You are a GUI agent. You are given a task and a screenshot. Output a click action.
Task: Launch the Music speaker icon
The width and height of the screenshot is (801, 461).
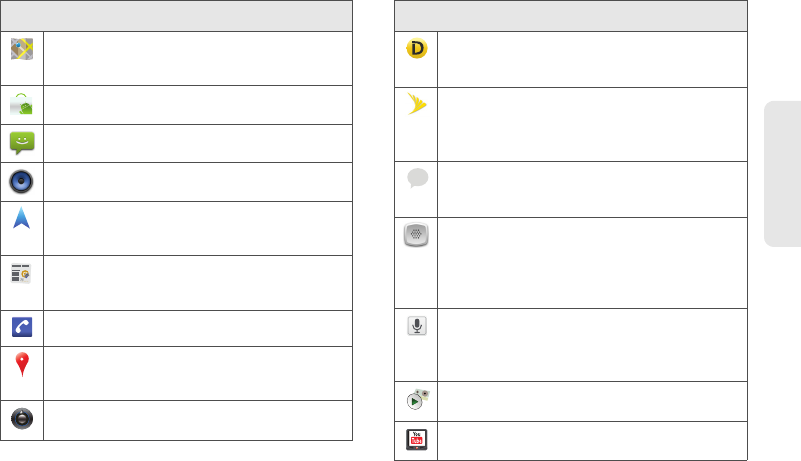coord(22,181)
